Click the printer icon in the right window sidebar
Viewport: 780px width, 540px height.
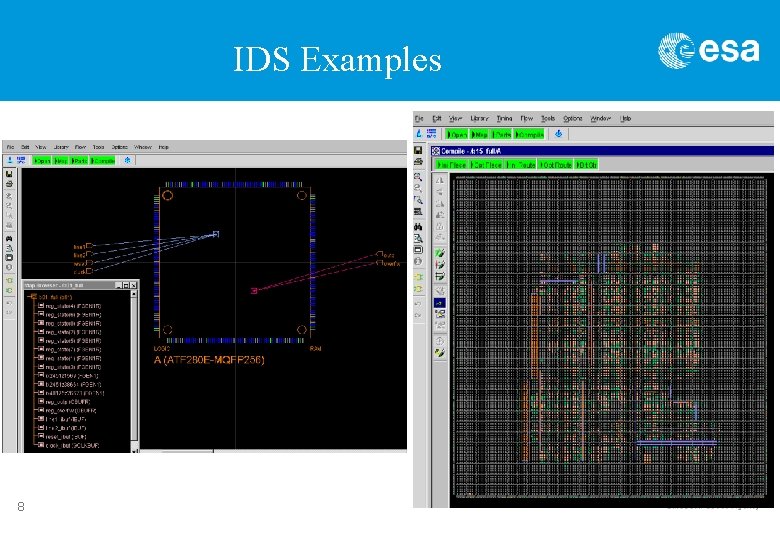(418, 162)
